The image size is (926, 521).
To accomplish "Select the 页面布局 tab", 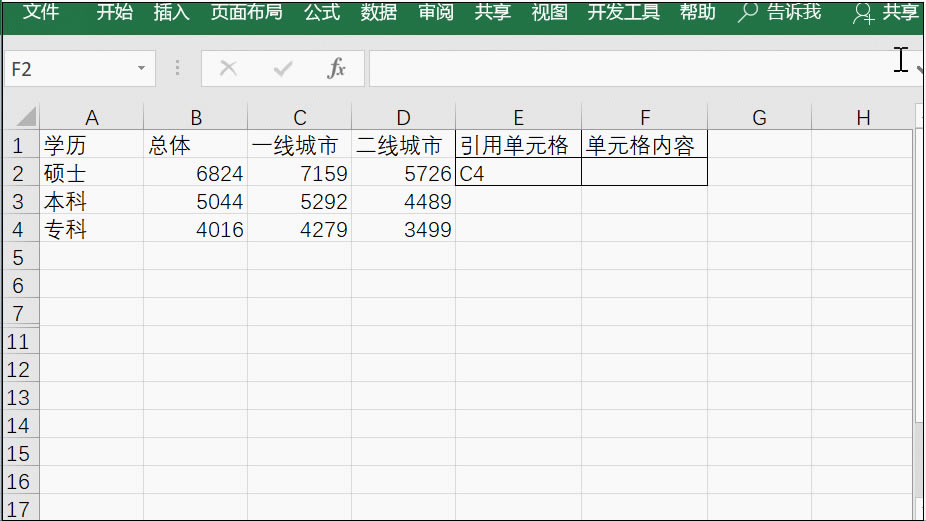I will pyautogui.click(x=246, y=12).
